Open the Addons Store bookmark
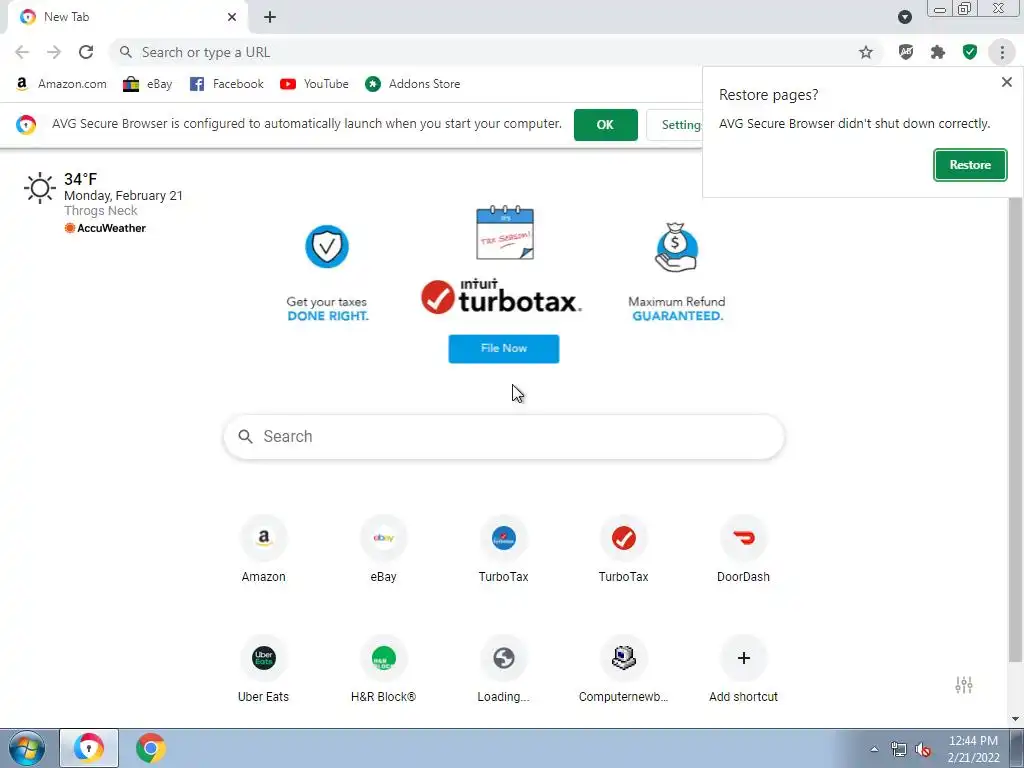Screen dimensions: 1024x768 click(x=413, y=84)
